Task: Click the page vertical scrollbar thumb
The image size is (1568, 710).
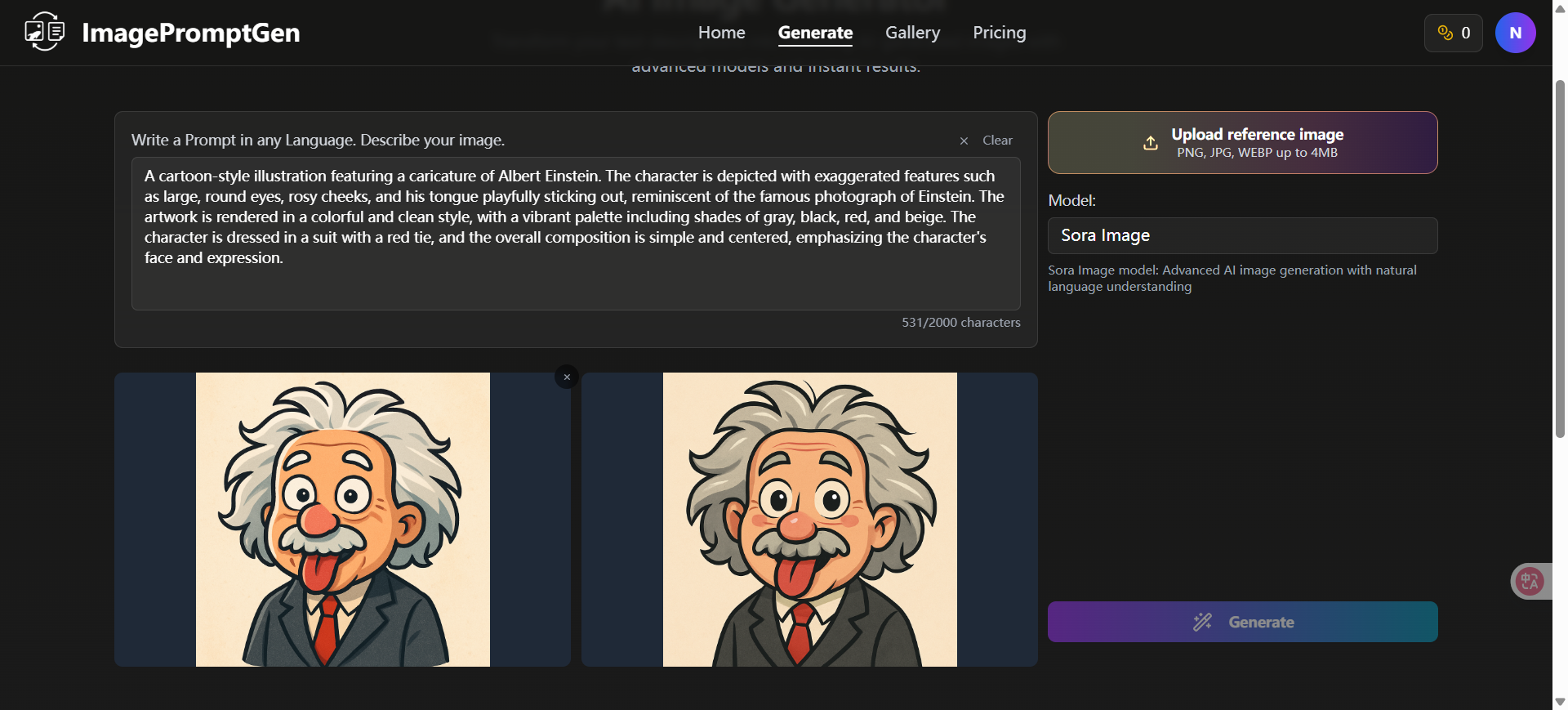Action: 1560,258
